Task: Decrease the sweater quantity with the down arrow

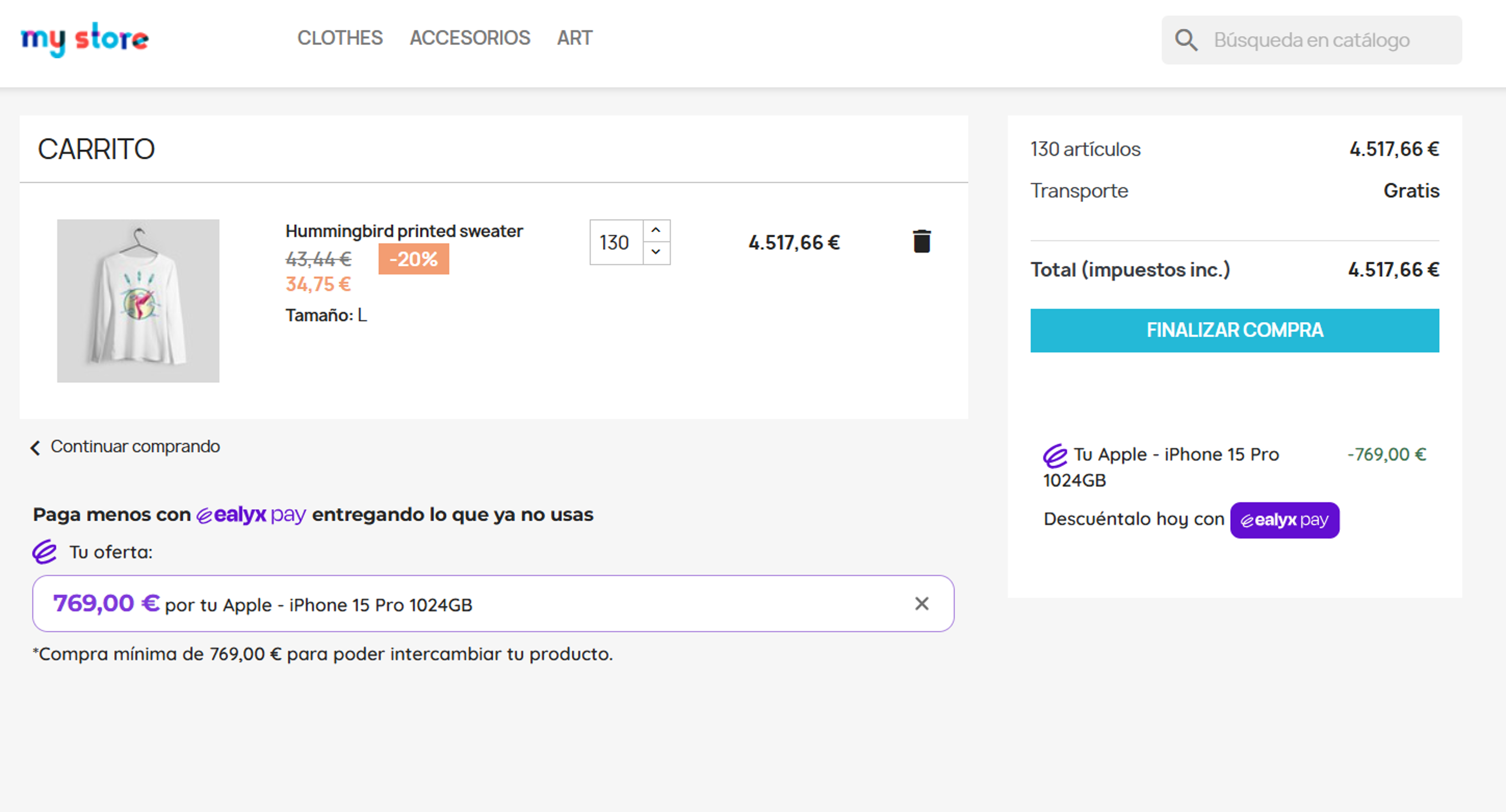Action: [656, 253]
